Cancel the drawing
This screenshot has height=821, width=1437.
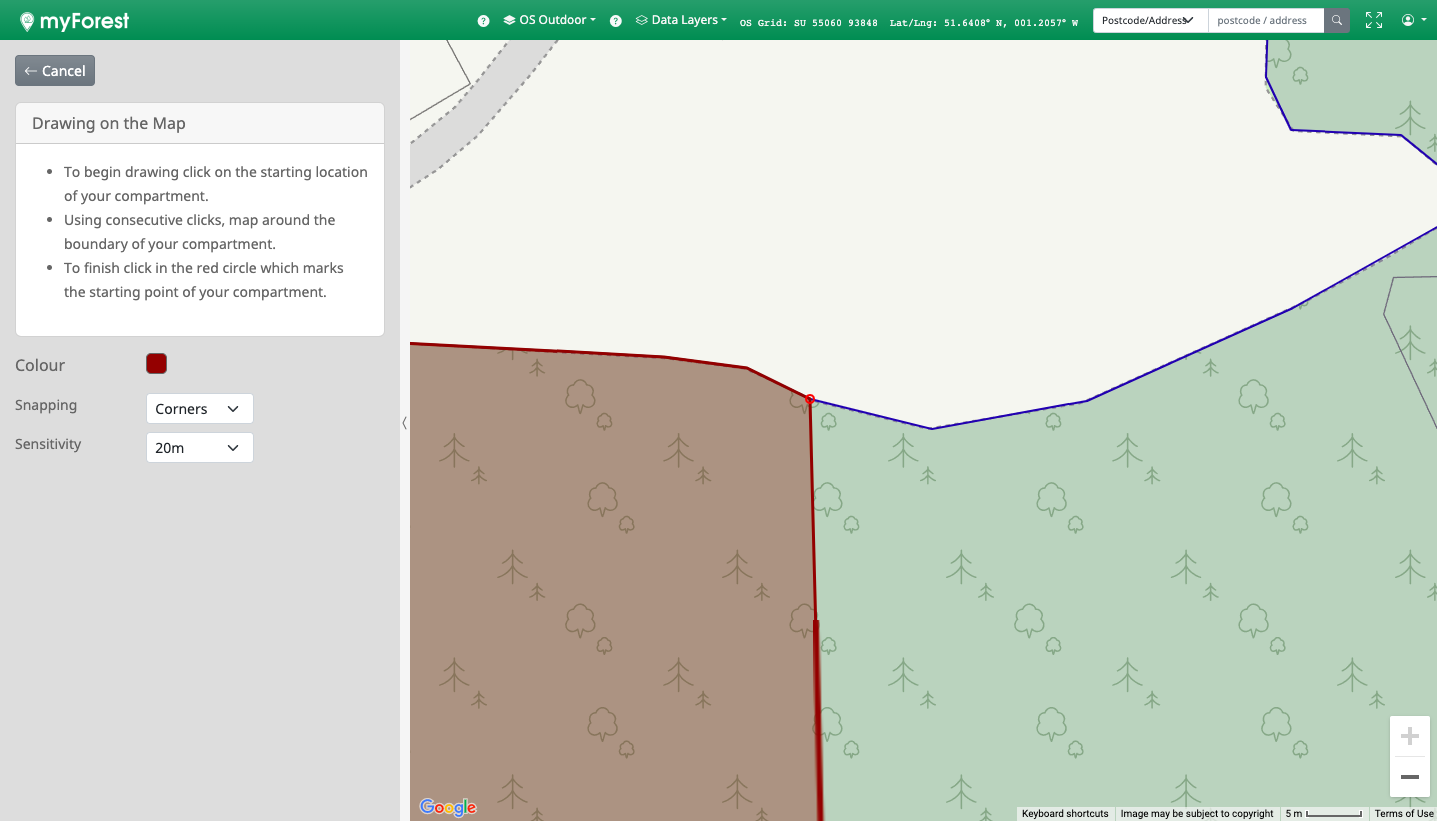55,71
